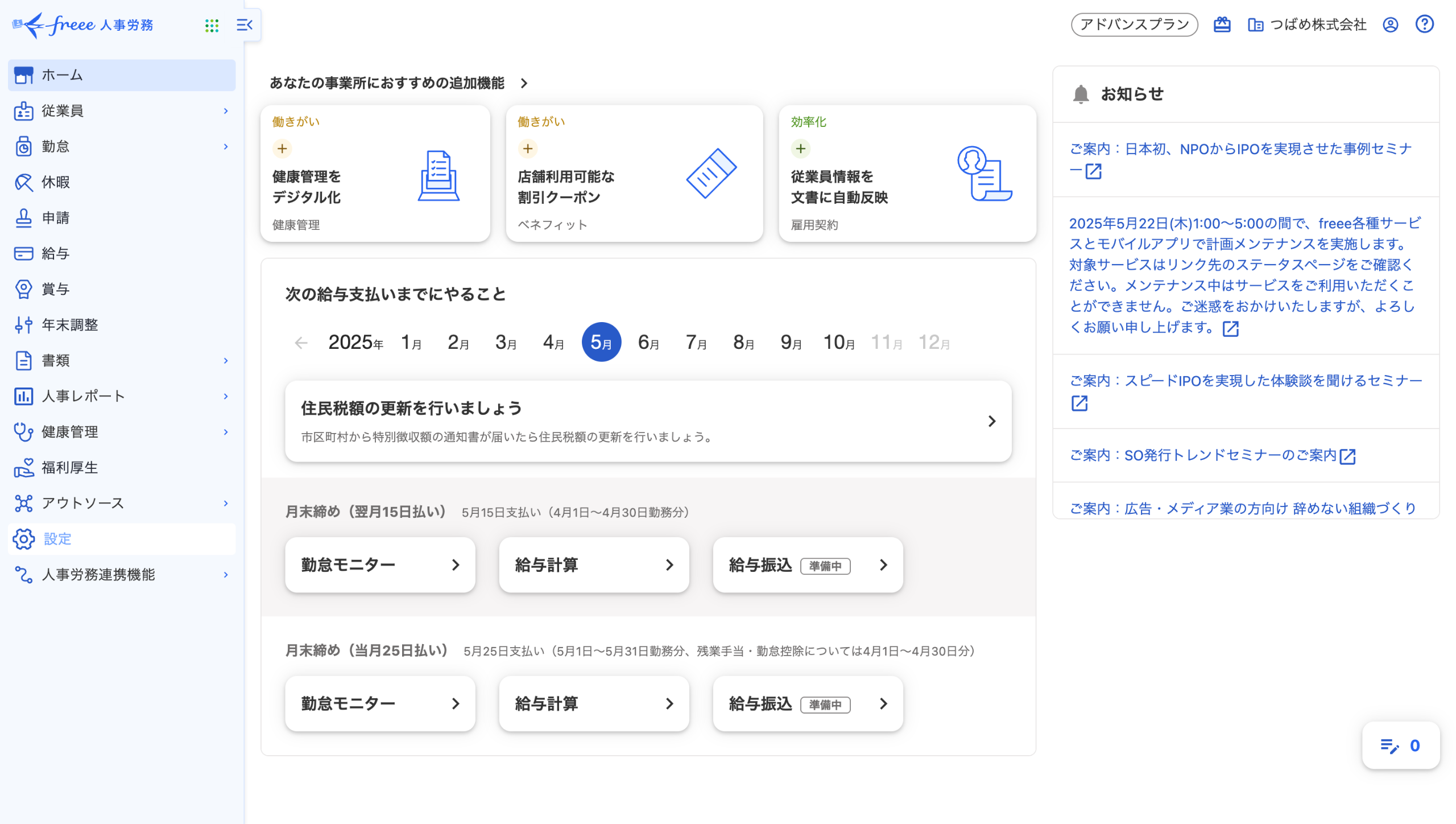Expand the 勤怠 sidebar menu
Viewport: 1456px width, 824px height.
(226, 147)
